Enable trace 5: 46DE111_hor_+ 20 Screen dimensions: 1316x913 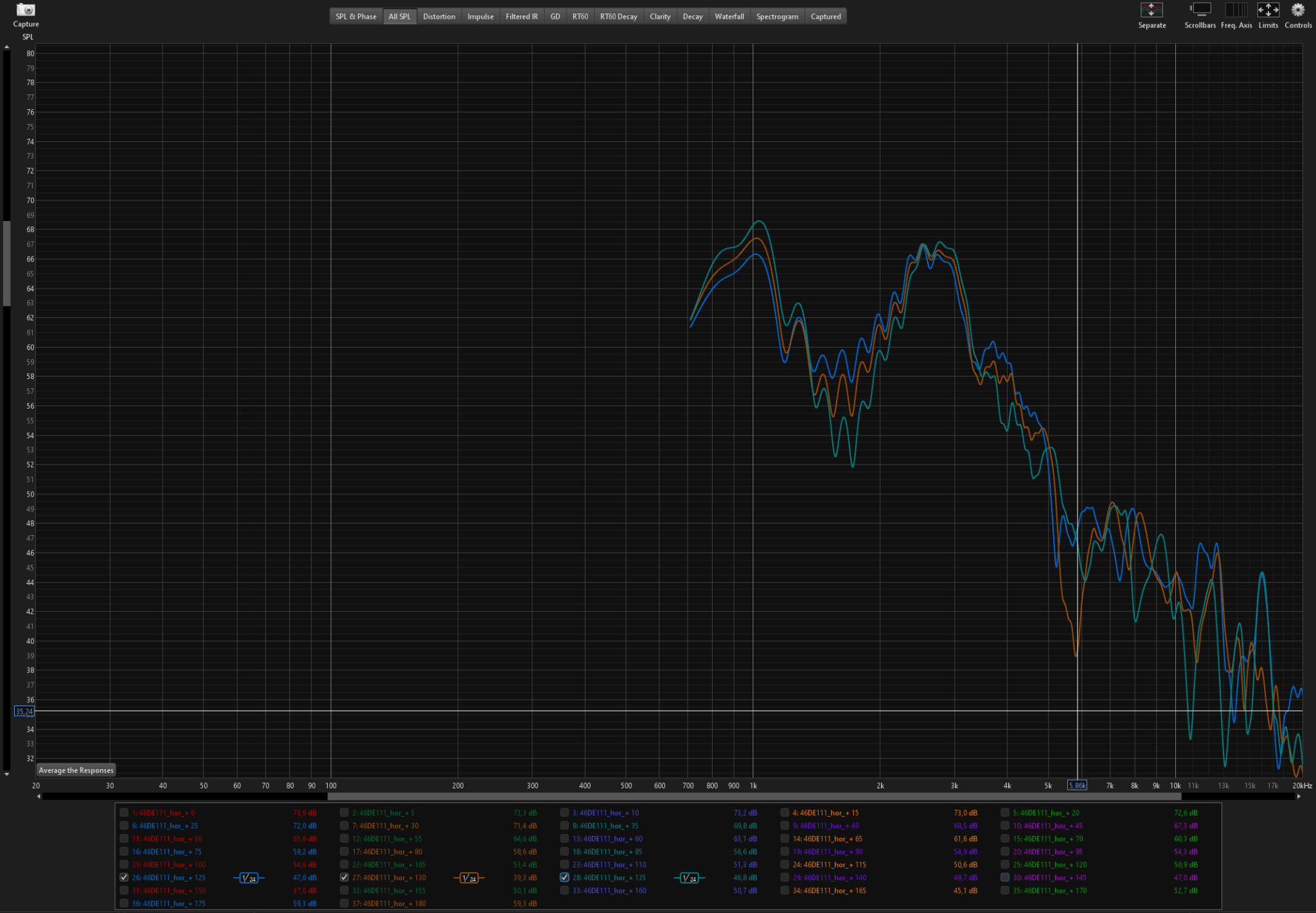1005,813
